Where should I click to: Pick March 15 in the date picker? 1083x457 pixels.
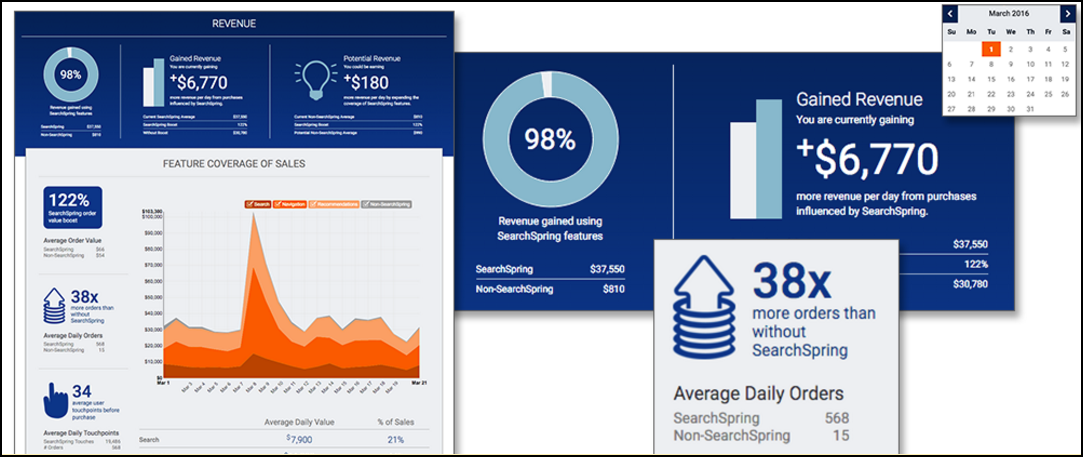[x=990, y=79]
